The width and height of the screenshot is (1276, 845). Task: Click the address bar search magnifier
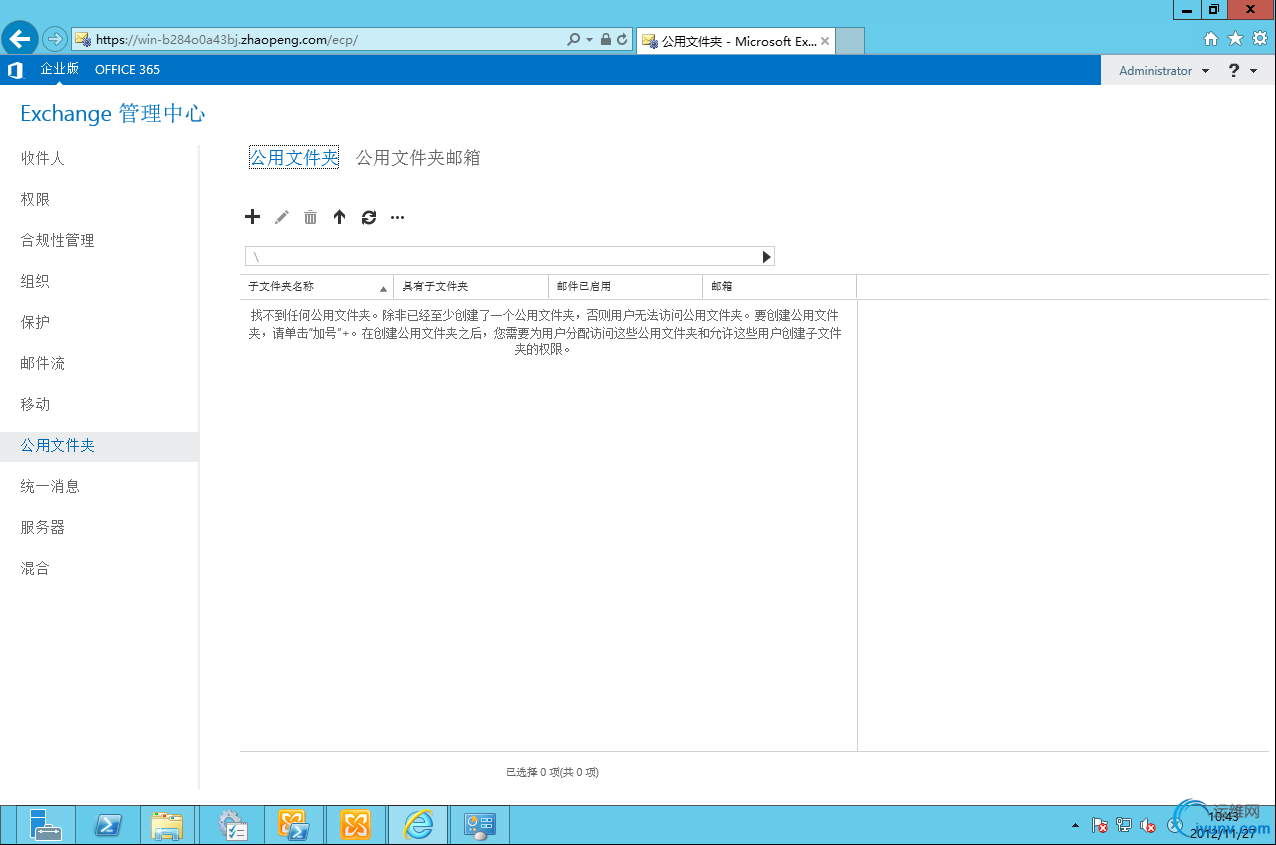(574, 40)
